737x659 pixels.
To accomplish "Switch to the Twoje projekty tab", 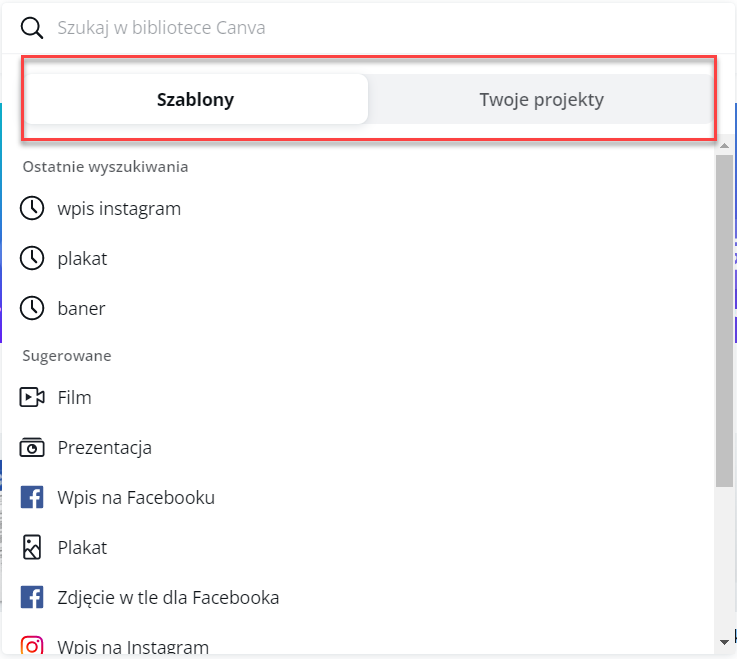I will [x=541, y=100].
